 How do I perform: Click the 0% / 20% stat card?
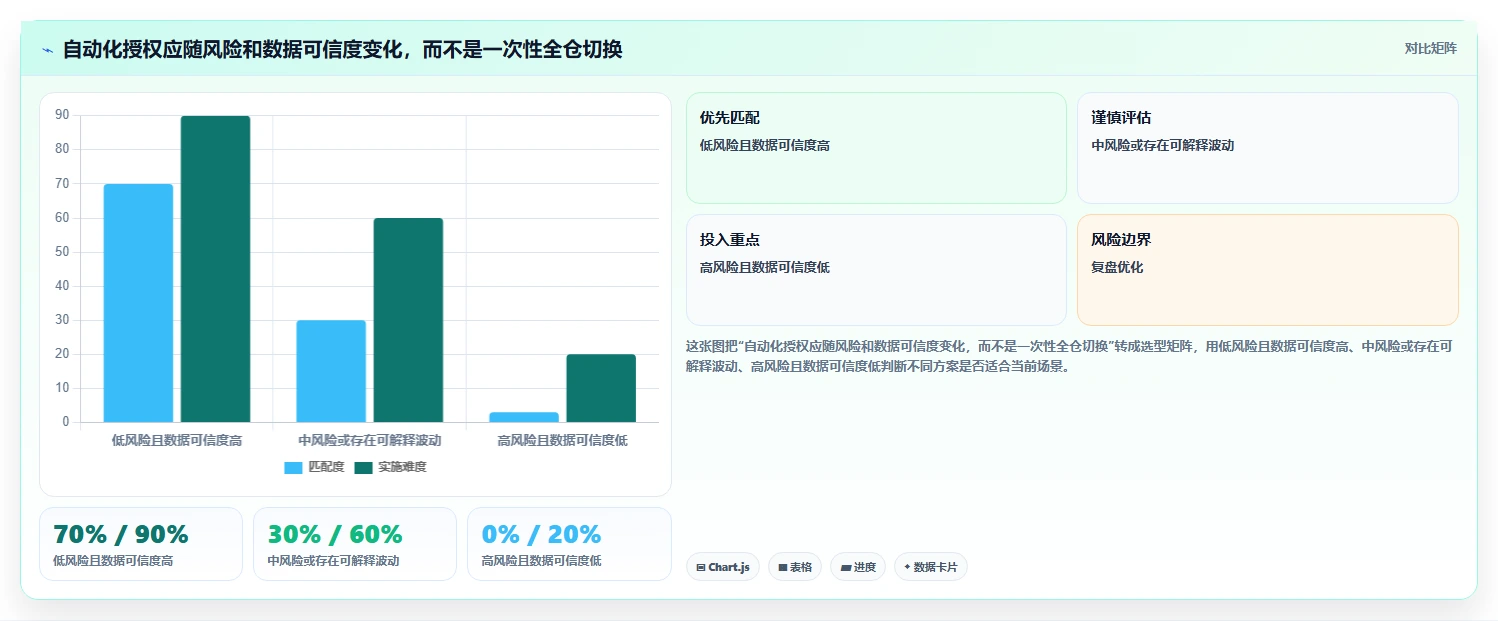(569, 544)
